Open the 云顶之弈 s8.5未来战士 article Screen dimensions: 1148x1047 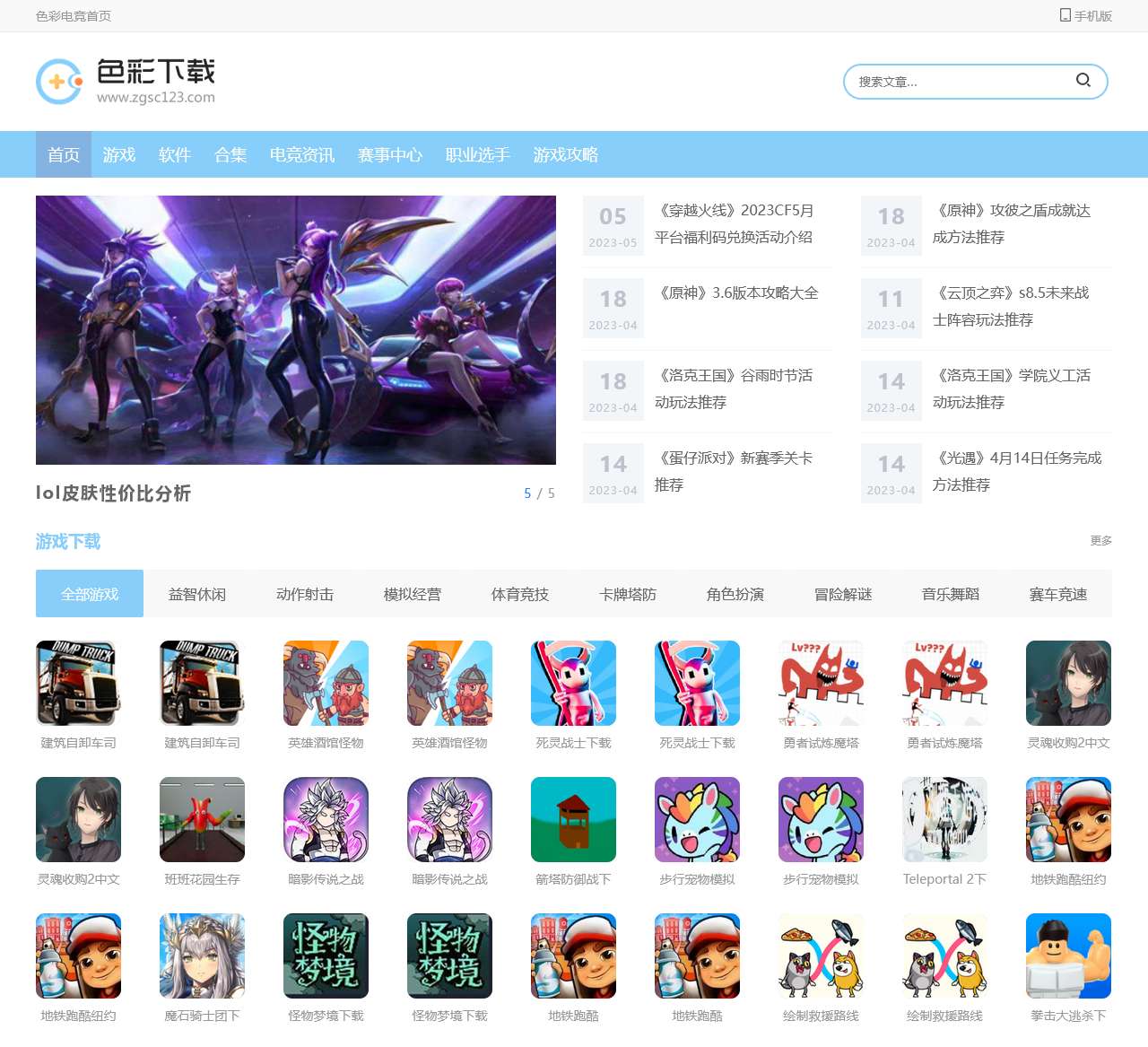[x=1012, y=306]
